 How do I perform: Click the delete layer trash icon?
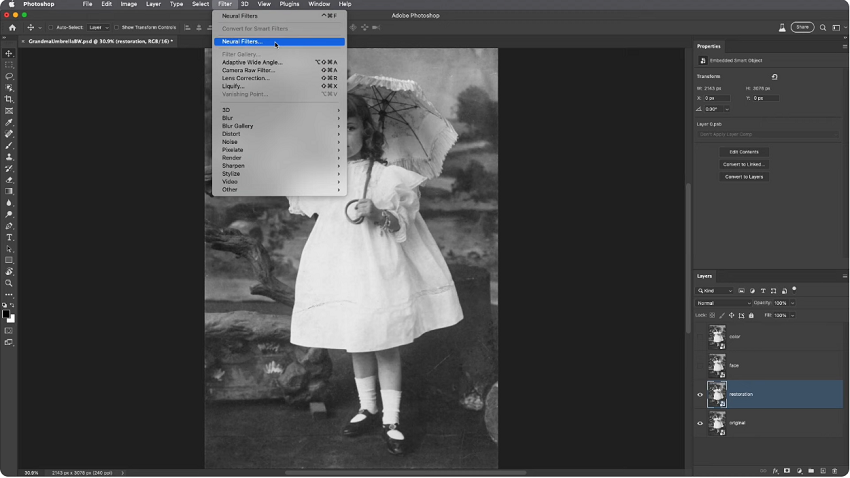[835, 471]
